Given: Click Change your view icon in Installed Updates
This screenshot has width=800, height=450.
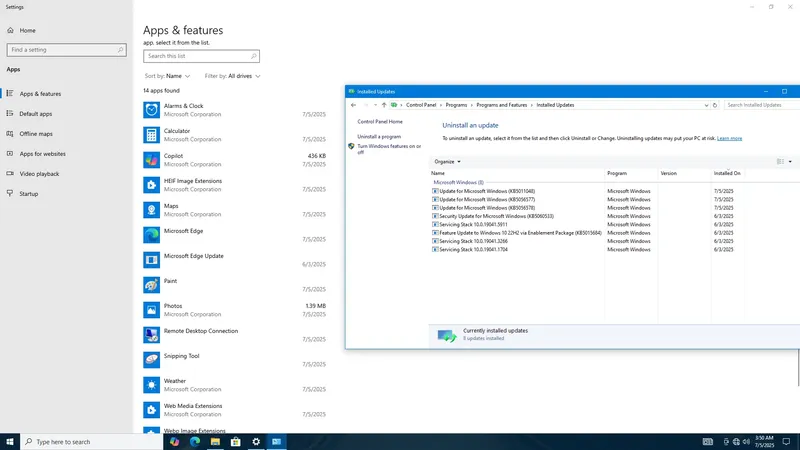Looking at the screenshot, I should [x=780, y=162].
